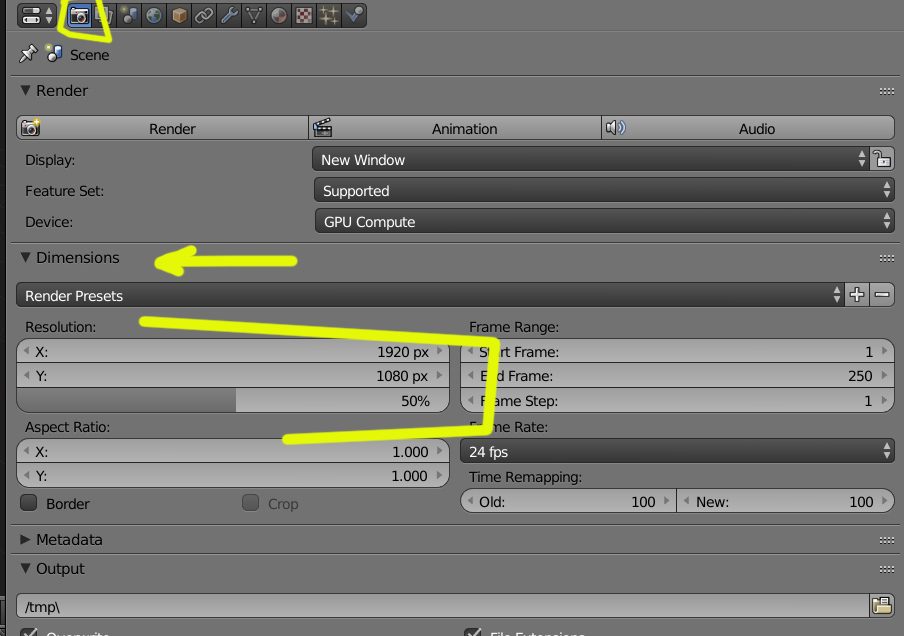Expand the Metadata panel
This screenshot has width=904, height=636.
[25, 540]
